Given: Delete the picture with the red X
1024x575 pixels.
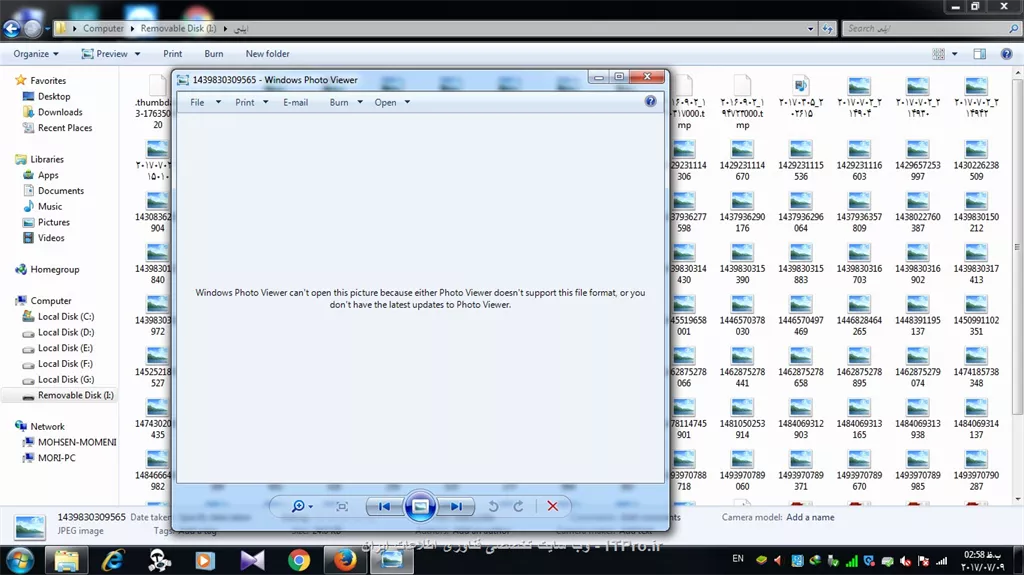Looking at the screenshot, I should pos(552,506).
